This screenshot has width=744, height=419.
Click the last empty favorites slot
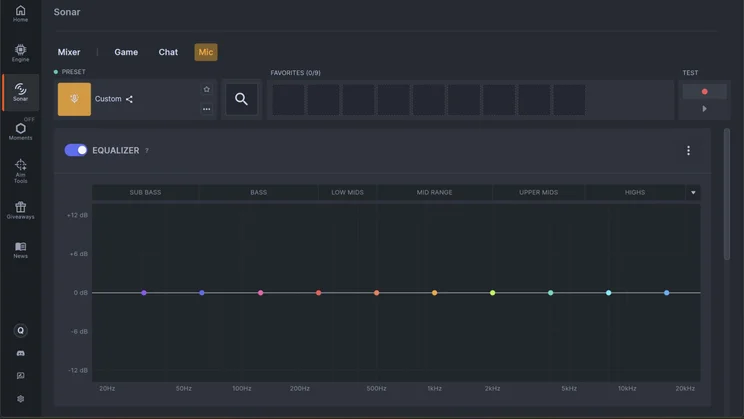(569, 100)
